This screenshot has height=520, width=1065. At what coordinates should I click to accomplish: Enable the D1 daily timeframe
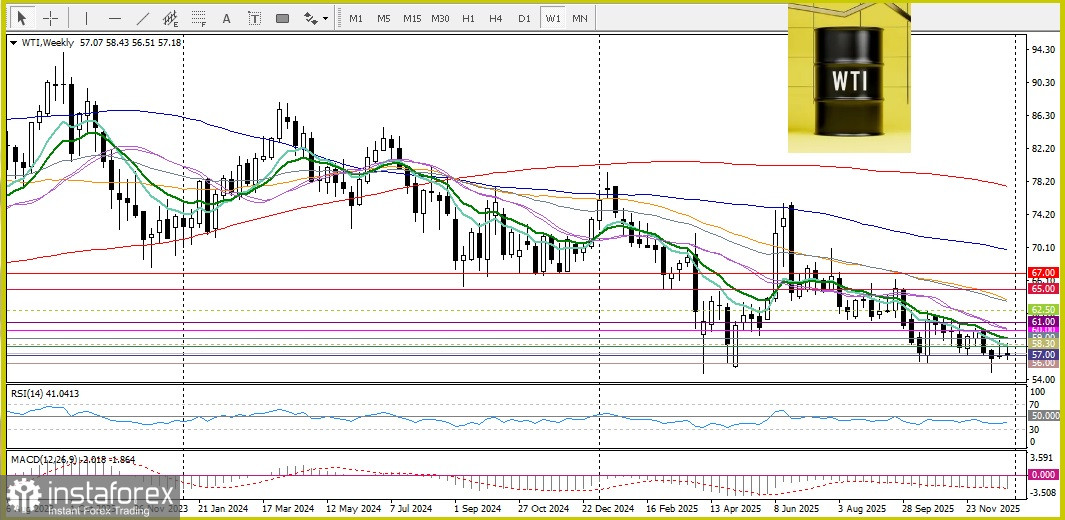[x=524, y=18]
